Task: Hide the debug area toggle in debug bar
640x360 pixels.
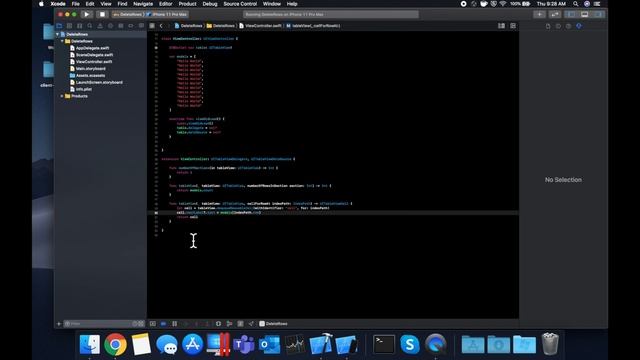Action: click(x=153, y=324)
